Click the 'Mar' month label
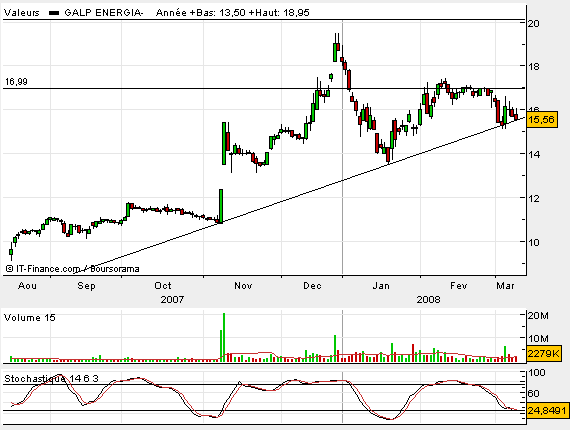The height and width of the screenshot is (430, 570). click(x=505, y=286)
